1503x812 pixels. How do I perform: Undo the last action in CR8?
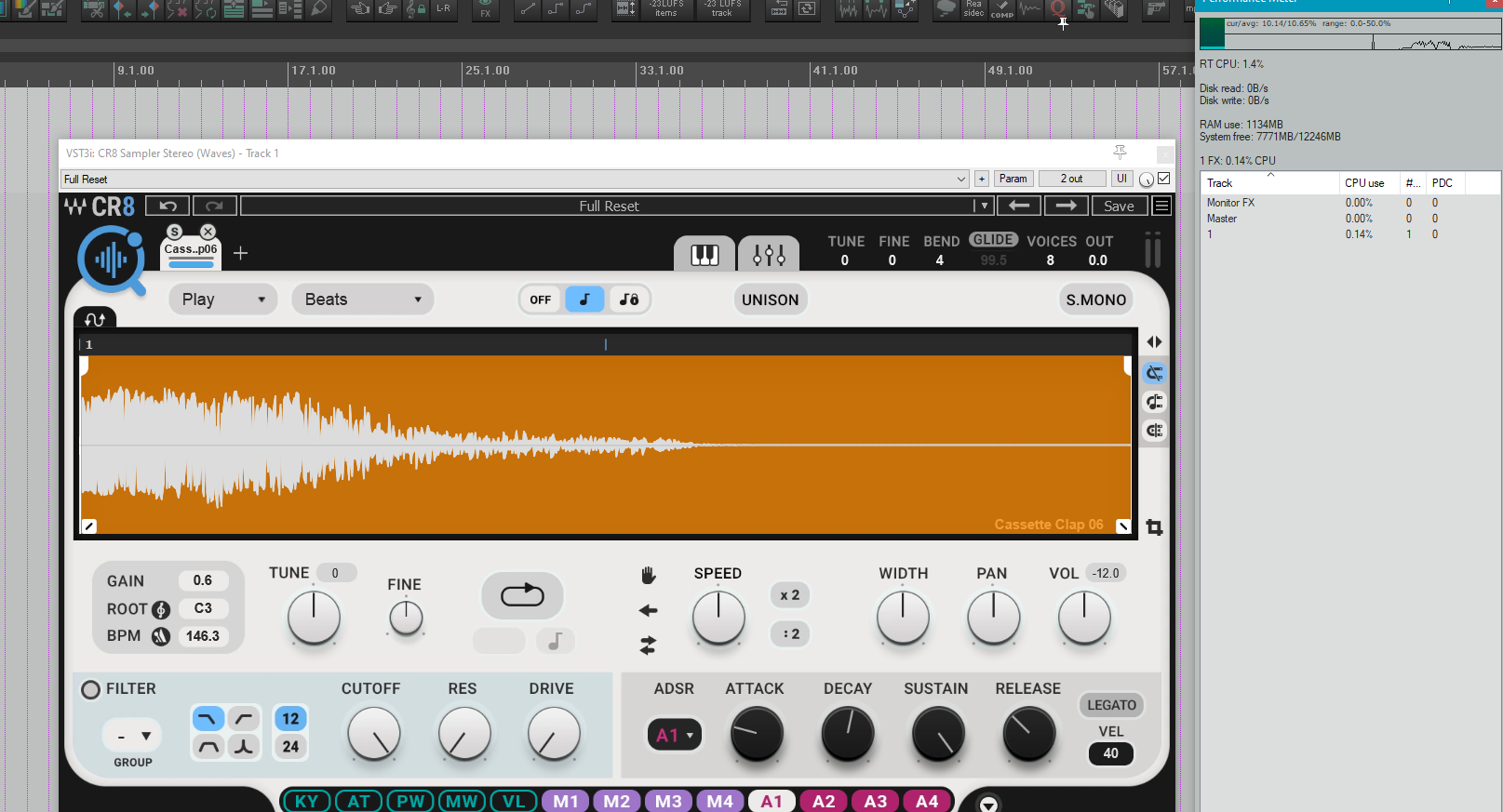click(168, 206)
